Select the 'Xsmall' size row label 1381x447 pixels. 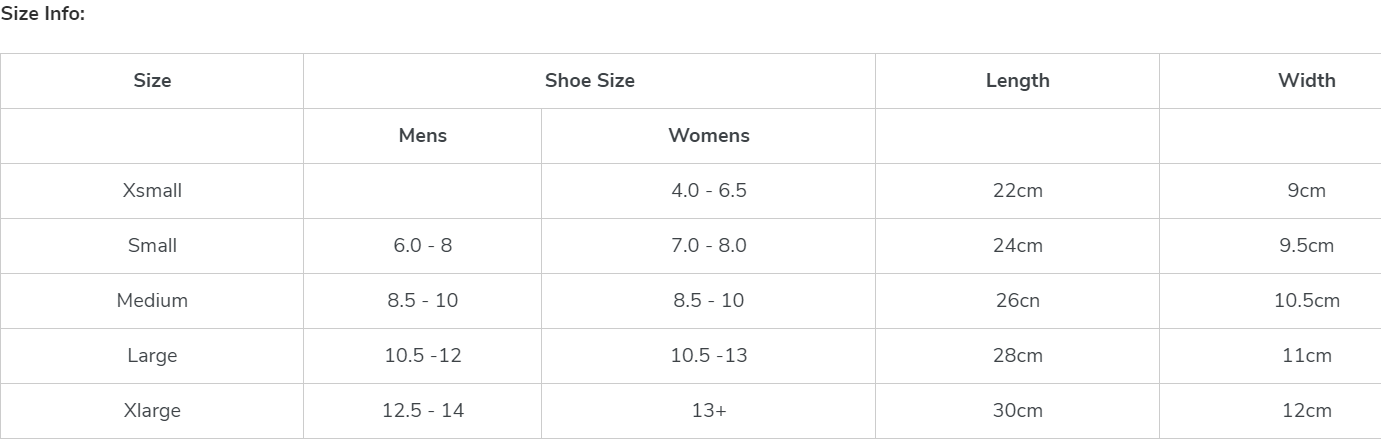(152, 191)
